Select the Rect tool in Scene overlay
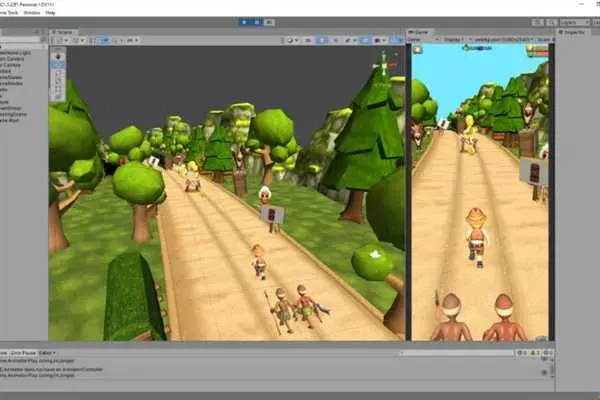 pyautogui.click(x=58, y=89)
